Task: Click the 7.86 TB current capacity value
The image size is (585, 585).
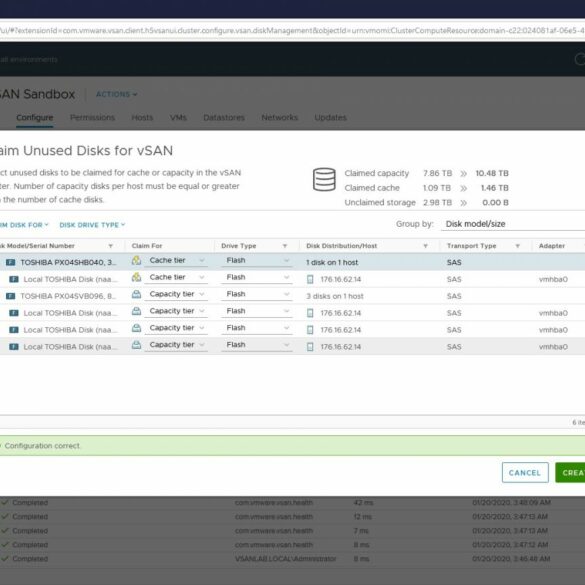Action: (x=437, y=173)
